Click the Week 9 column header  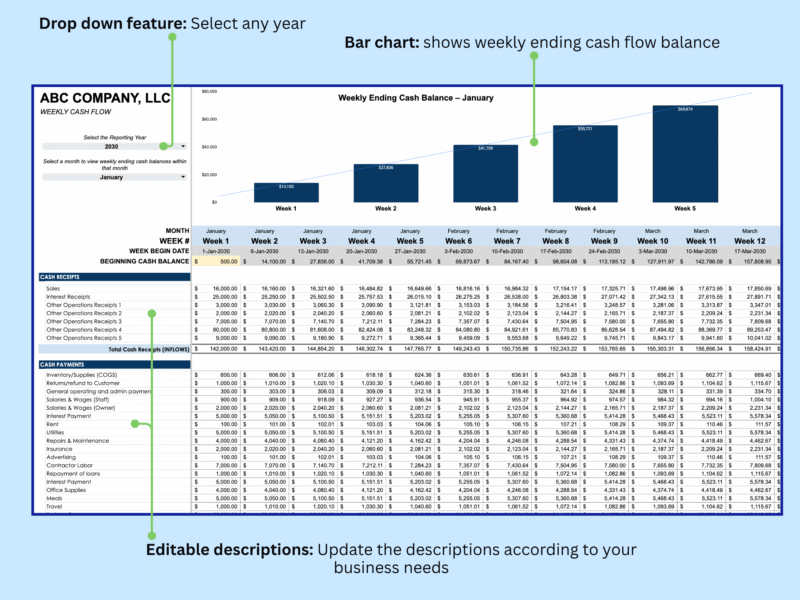(604, 241)
